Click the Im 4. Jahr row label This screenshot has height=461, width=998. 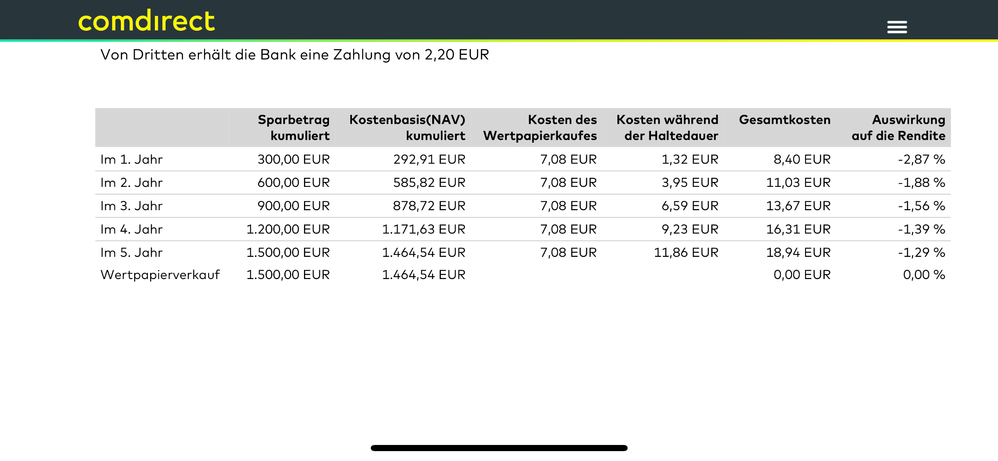(x=131, y=229)
